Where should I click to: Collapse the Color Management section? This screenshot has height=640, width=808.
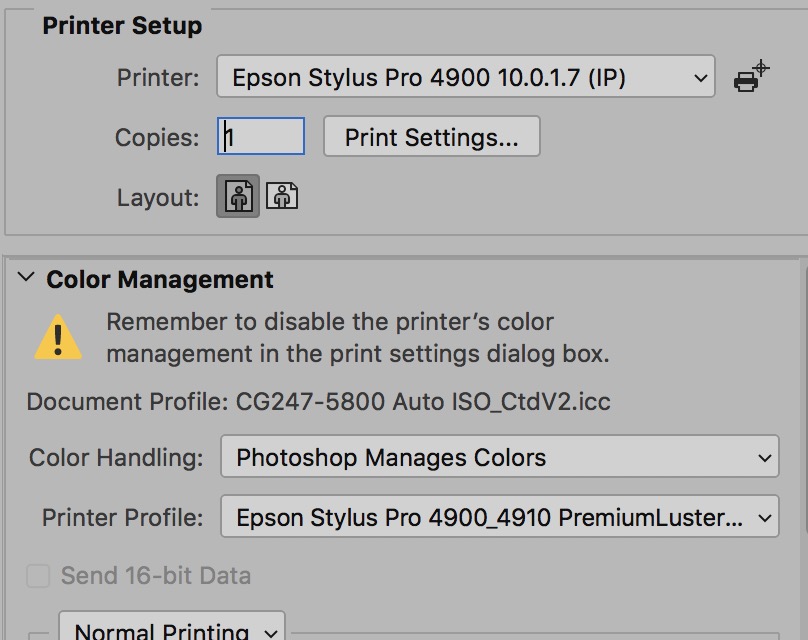(26, 279)
